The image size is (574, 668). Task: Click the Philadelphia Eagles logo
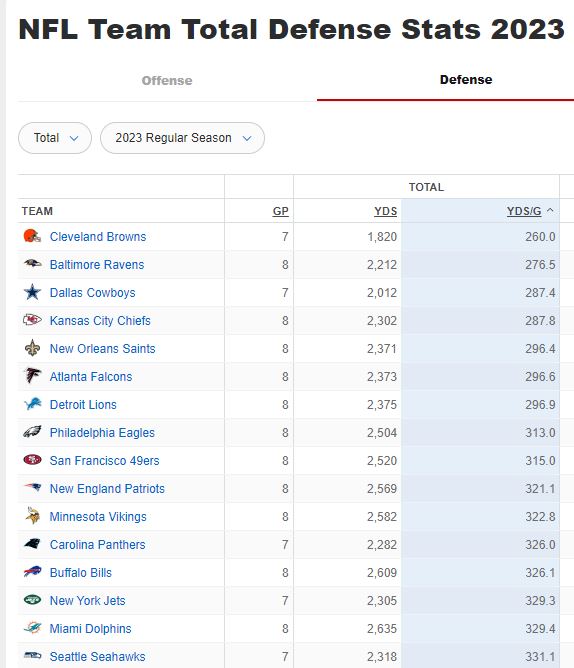pyautogui.click(x=32, y=432)
